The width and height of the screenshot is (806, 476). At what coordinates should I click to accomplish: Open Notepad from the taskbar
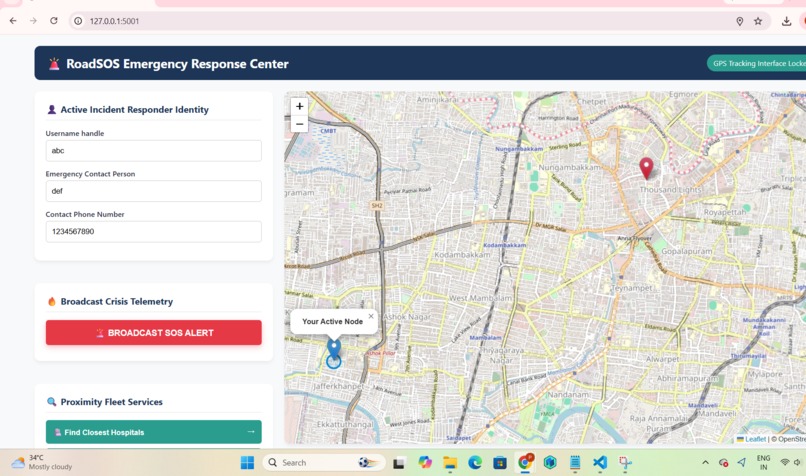[x=575, y=463]
